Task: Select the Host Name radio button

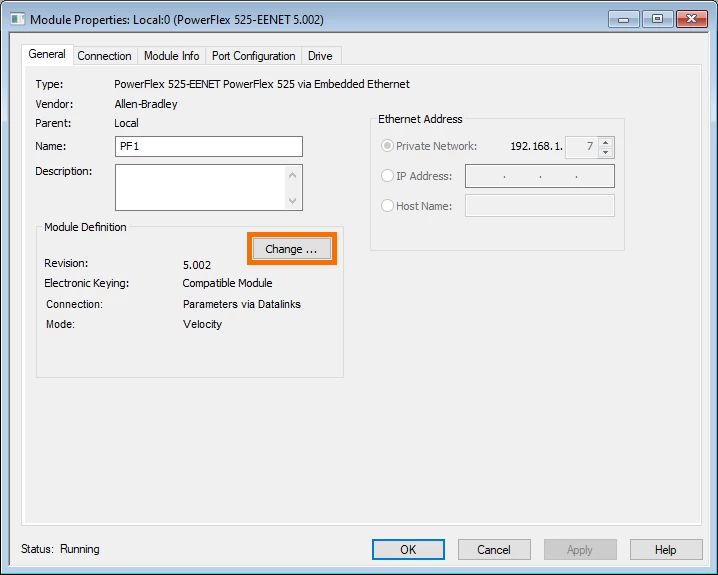Action: pos(387,206)
